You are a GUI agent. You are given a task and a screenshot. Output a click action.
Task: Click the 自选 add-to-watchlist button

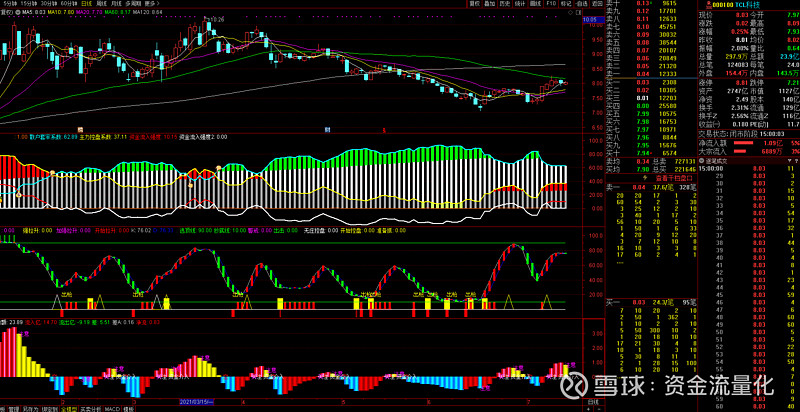coord(581,4)
